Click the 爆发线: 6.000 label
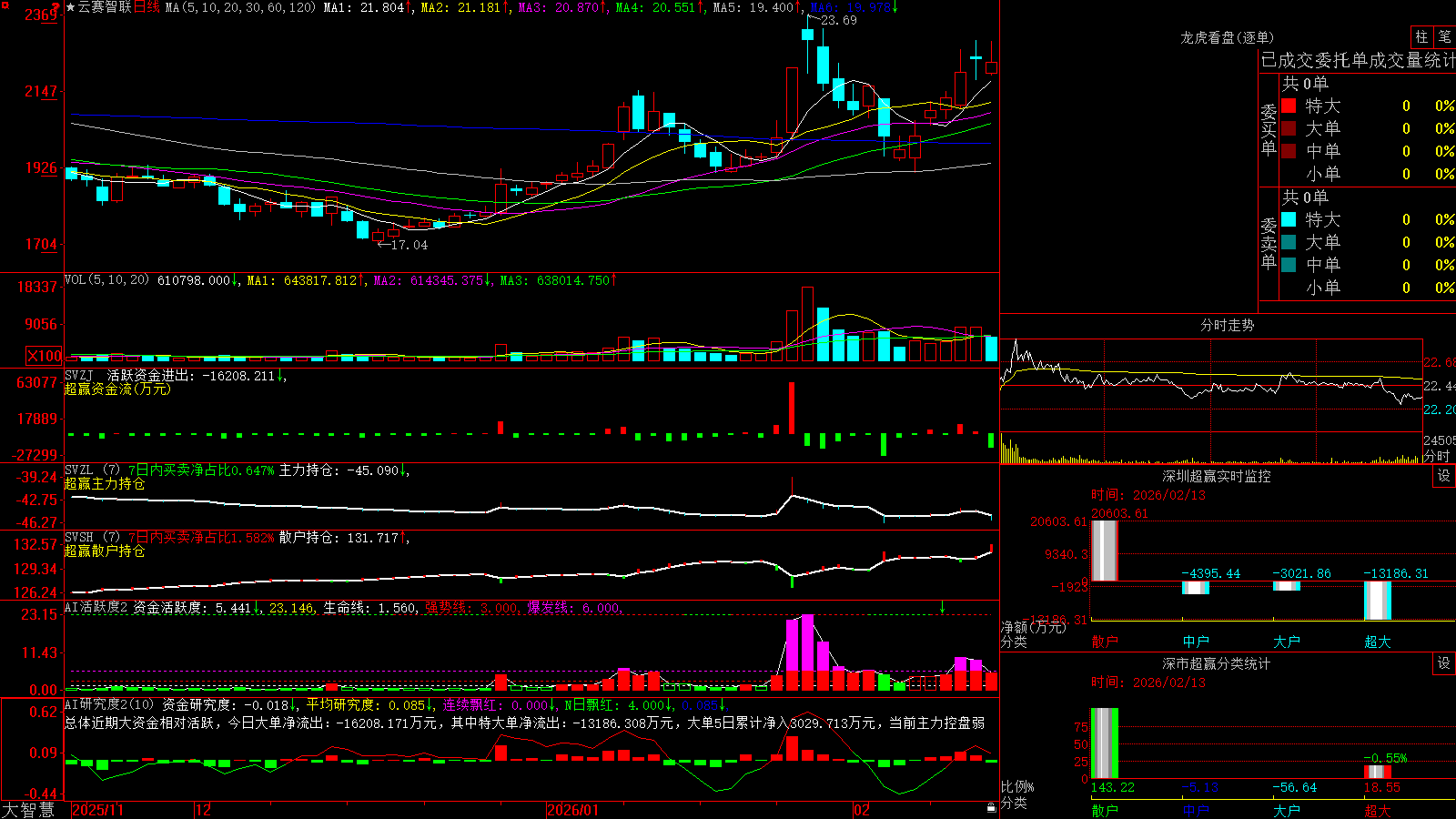Viewport: 1456px width, 819px height. click(x=573, y=608)
